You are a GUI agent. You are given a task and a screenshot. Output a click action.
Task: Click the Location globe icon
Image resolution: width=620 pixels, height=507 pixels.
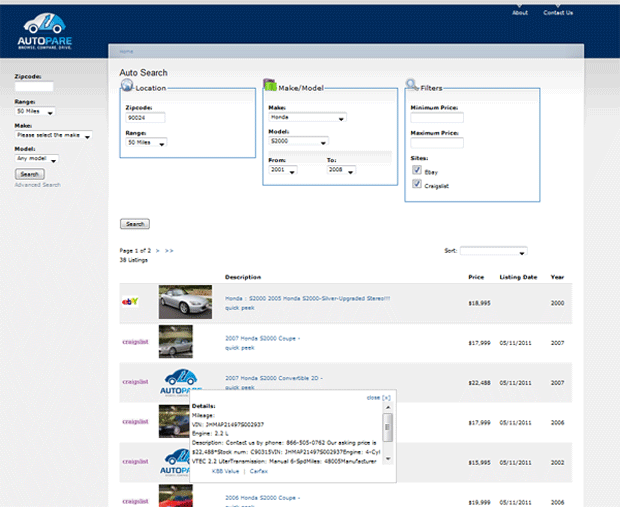[127, 84]
